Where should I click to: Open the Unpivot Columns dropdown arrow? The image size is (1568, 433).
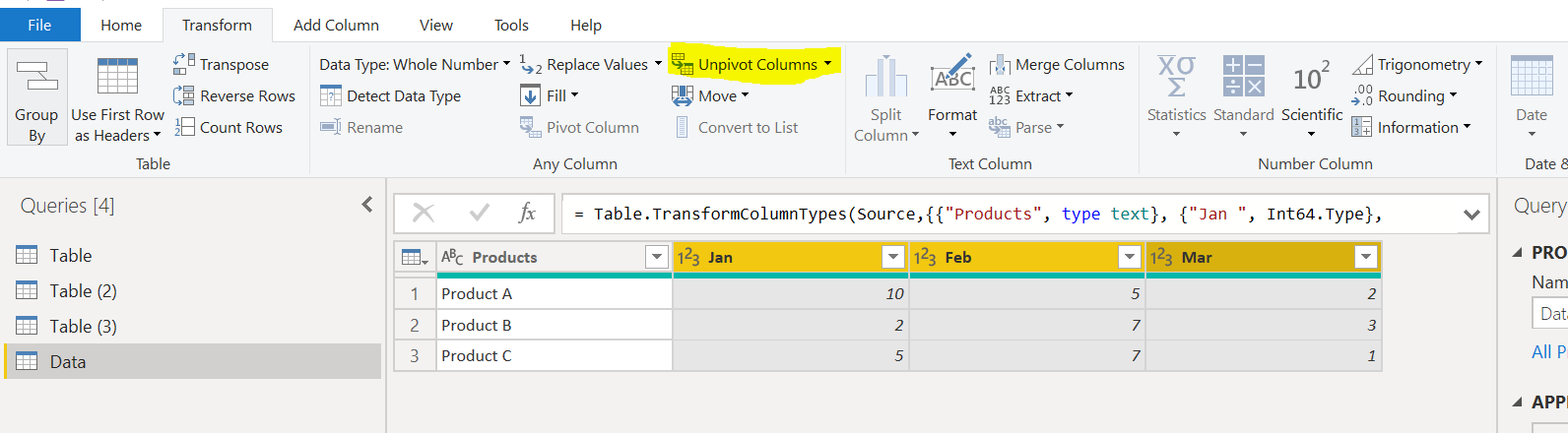click(827, 64)
